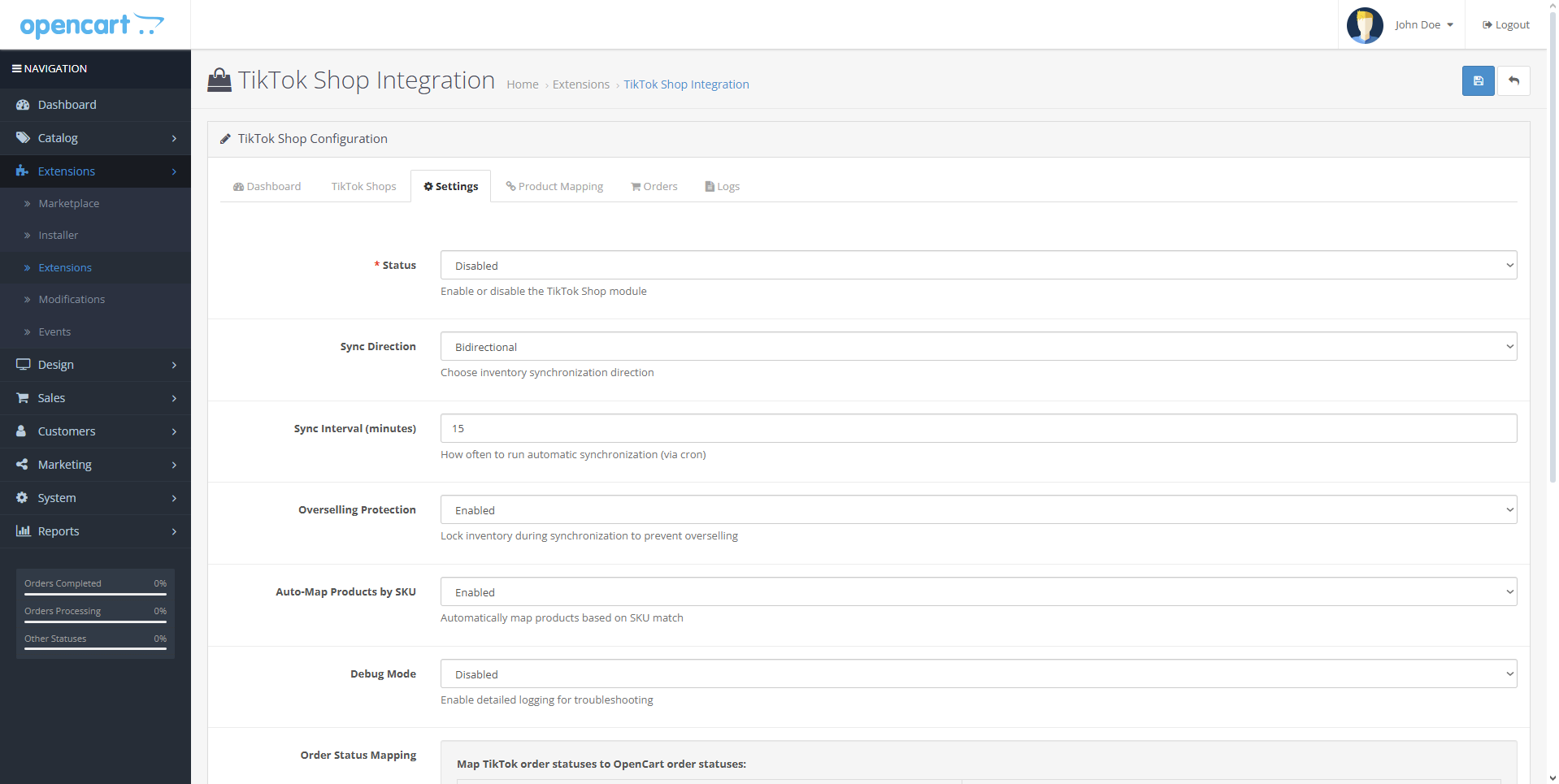Click the Logout link
Image resolution: width=1559 pixels, height=784 pixels.
(1506, 25)
